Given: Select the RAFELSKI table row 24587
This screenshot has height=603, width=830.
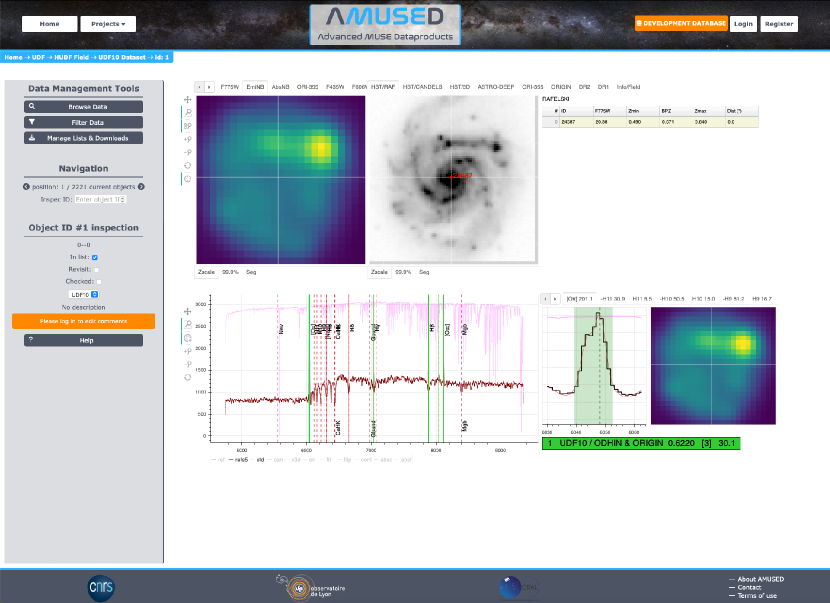Looking at the screenshot, I should point(650,122).
